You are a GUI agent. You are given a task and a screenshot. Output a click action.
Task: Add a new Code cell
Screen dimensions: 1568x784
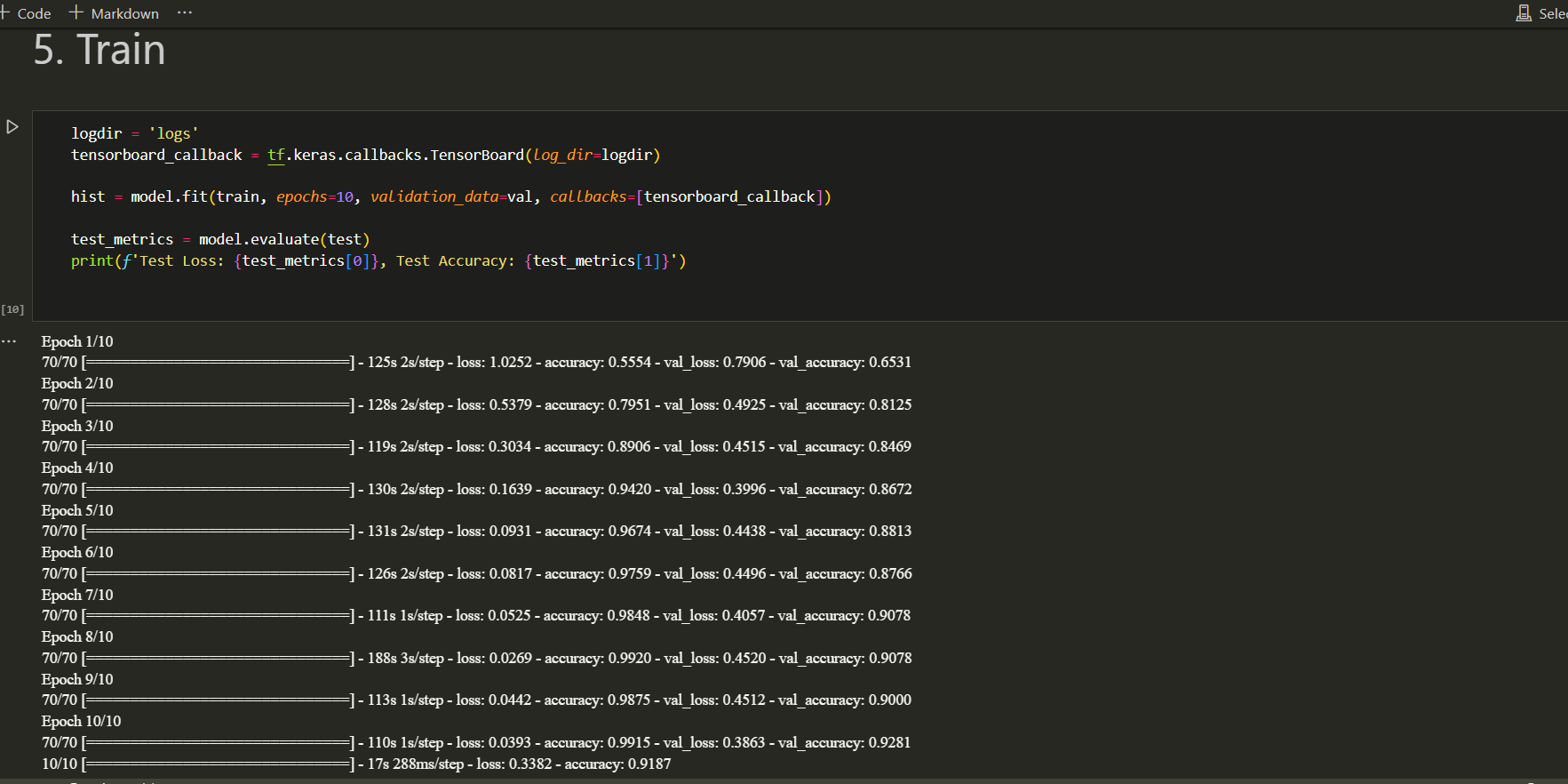point(26,13)
